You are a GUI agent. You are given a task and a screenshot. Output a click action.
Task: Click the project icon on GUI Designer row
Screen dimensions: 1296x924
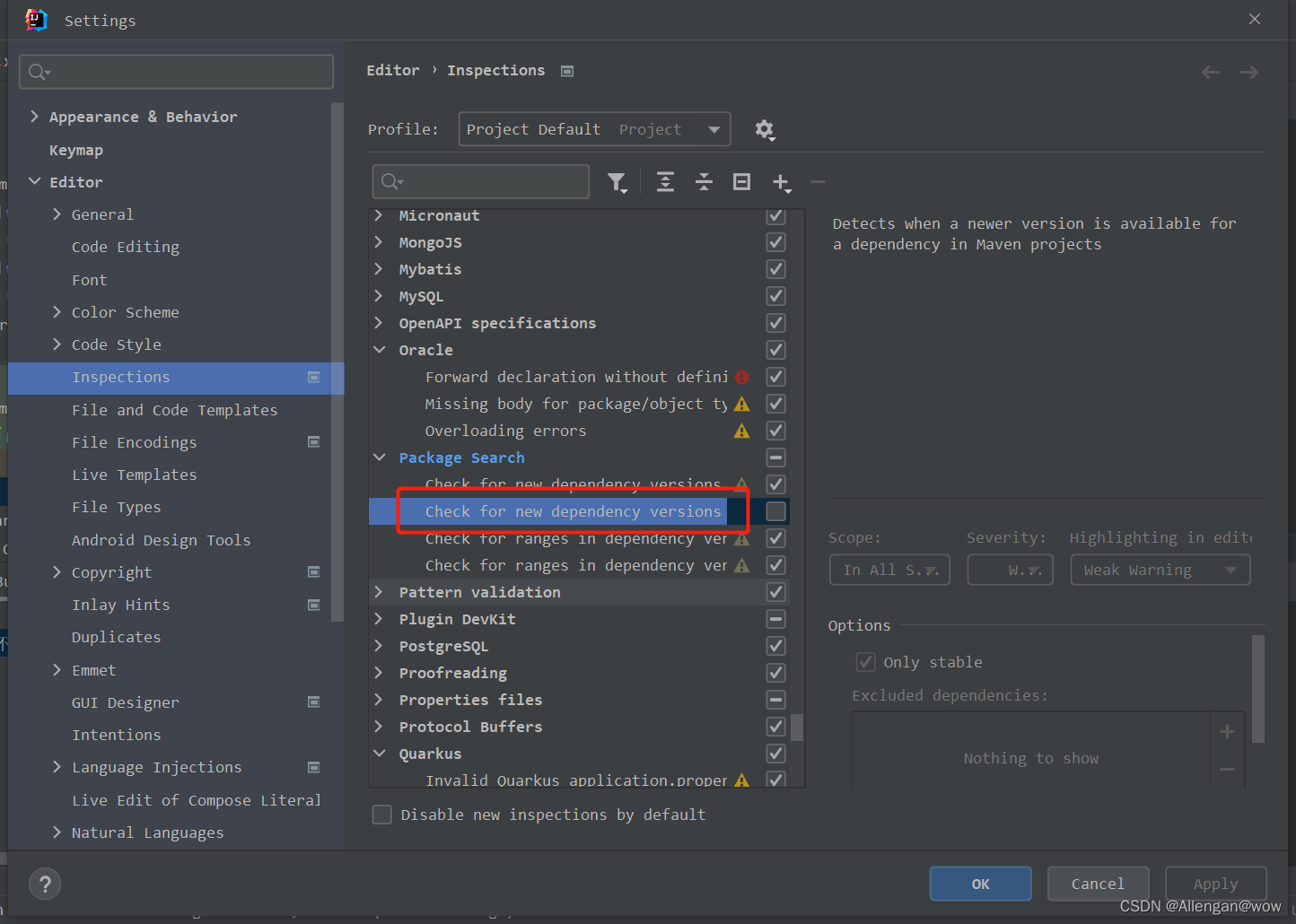(314, 702)
